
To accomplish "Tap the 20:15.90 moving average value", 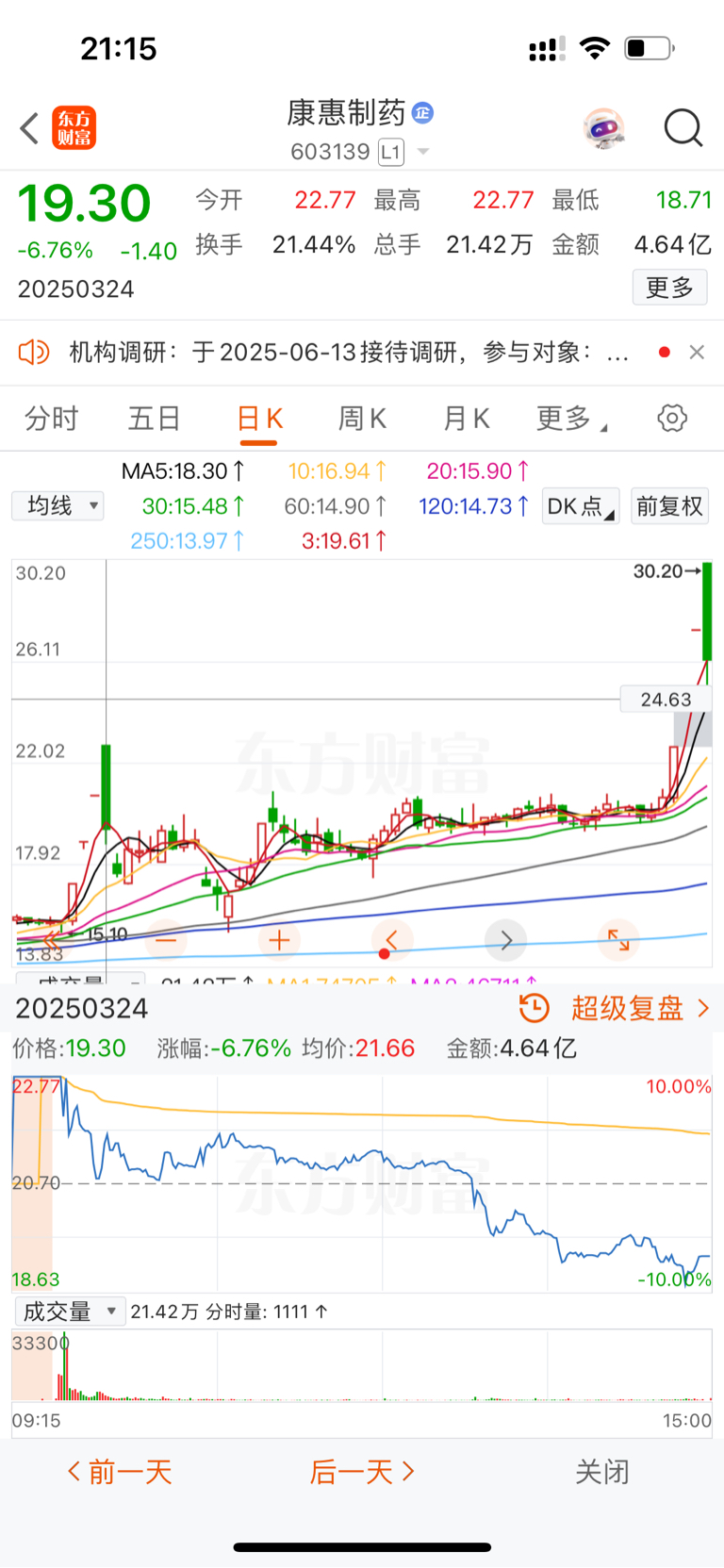I will pyautogui.click(x=477, y=470).
